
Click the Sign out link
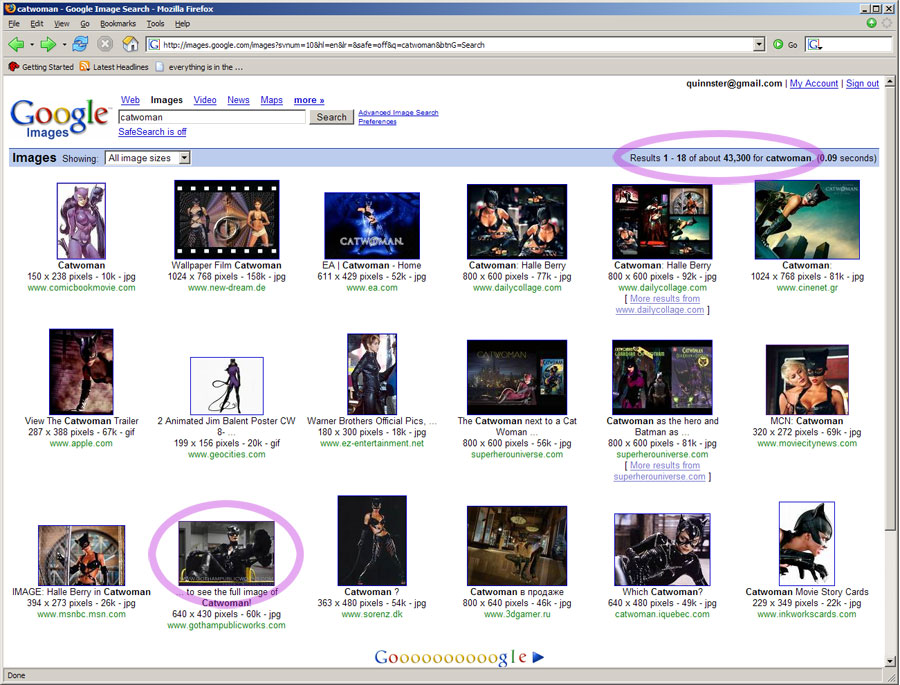tap(862, 83)
